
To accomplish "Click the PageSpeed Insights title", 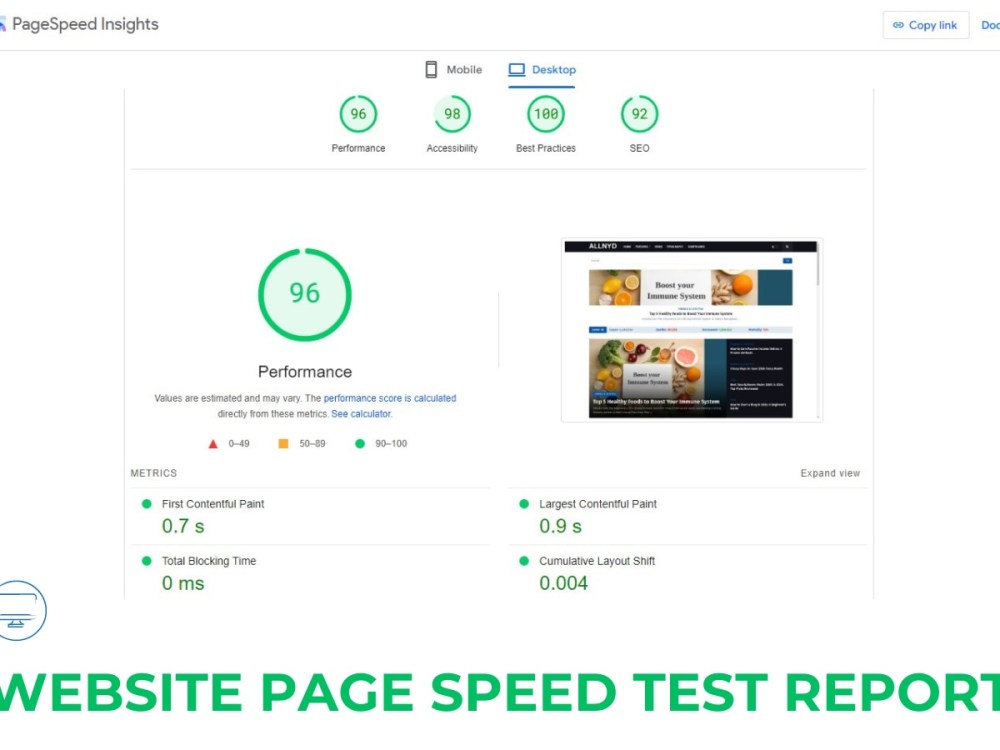I will [x=85, y=24].
